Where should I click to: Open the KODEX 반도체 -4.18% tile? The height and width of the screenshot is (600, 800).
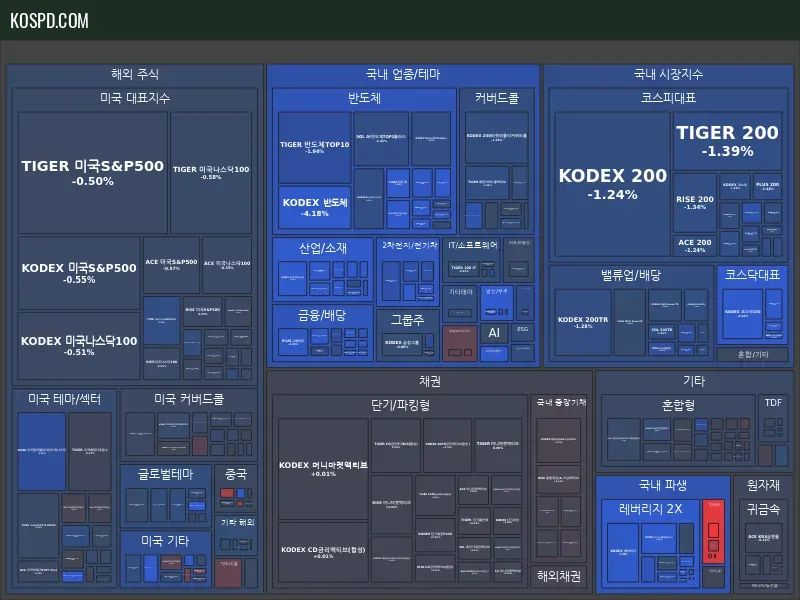pos(315,207)
